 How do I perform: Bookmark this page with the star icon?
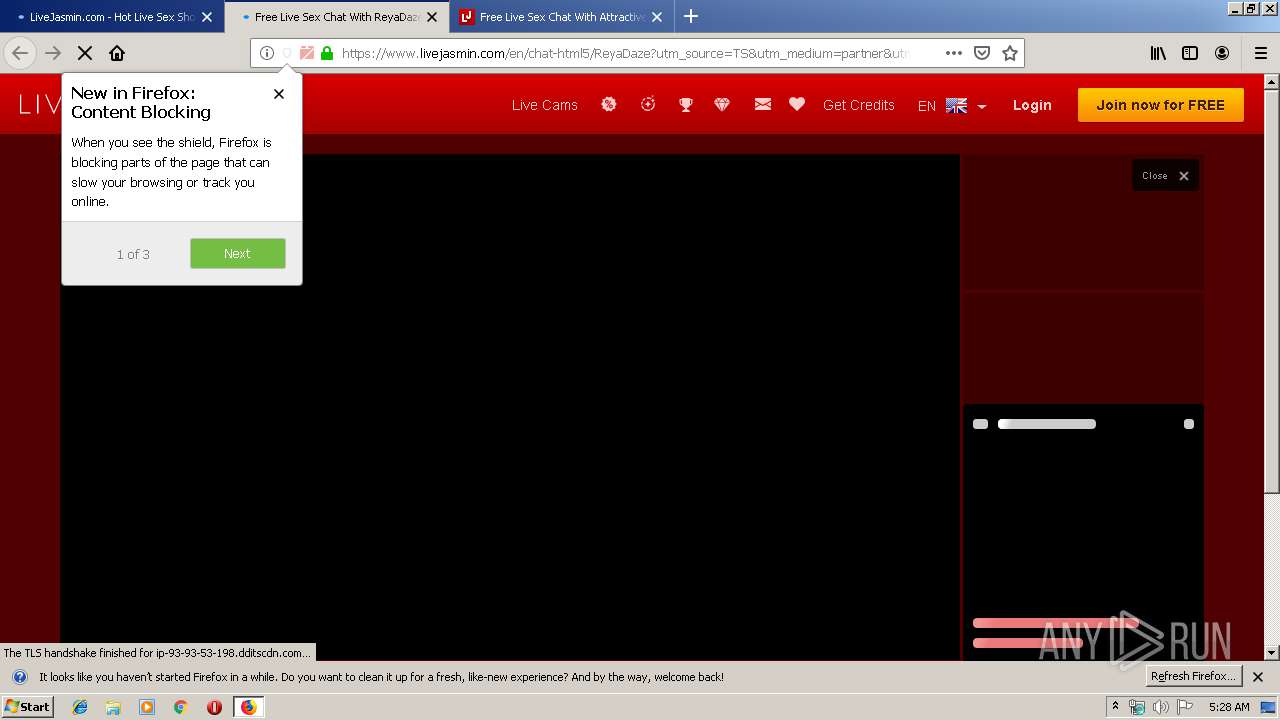pyautogui.click(x=1010, y=53)
